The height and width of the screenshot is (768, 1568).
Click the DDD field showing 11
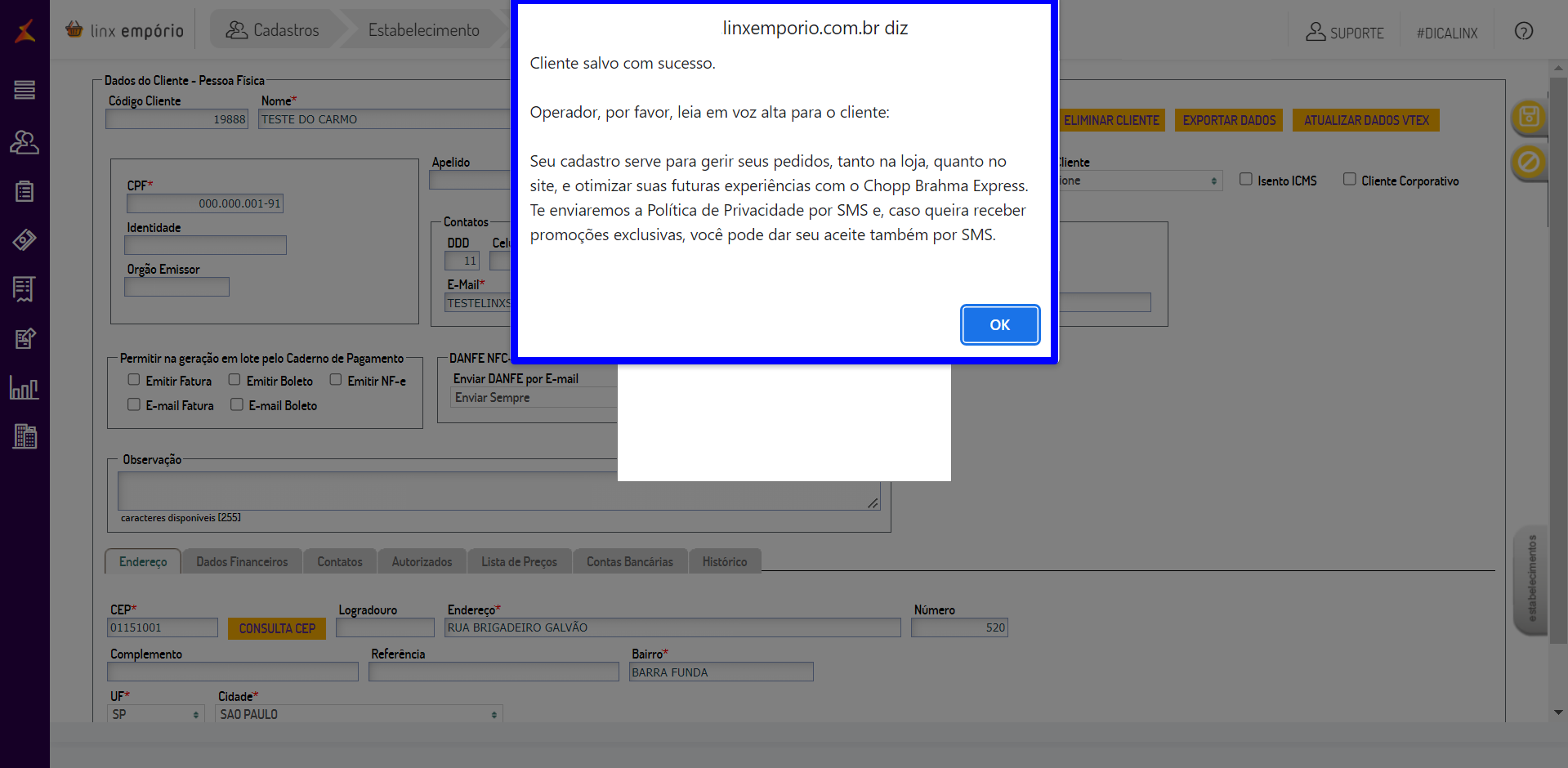pos(462,261)
